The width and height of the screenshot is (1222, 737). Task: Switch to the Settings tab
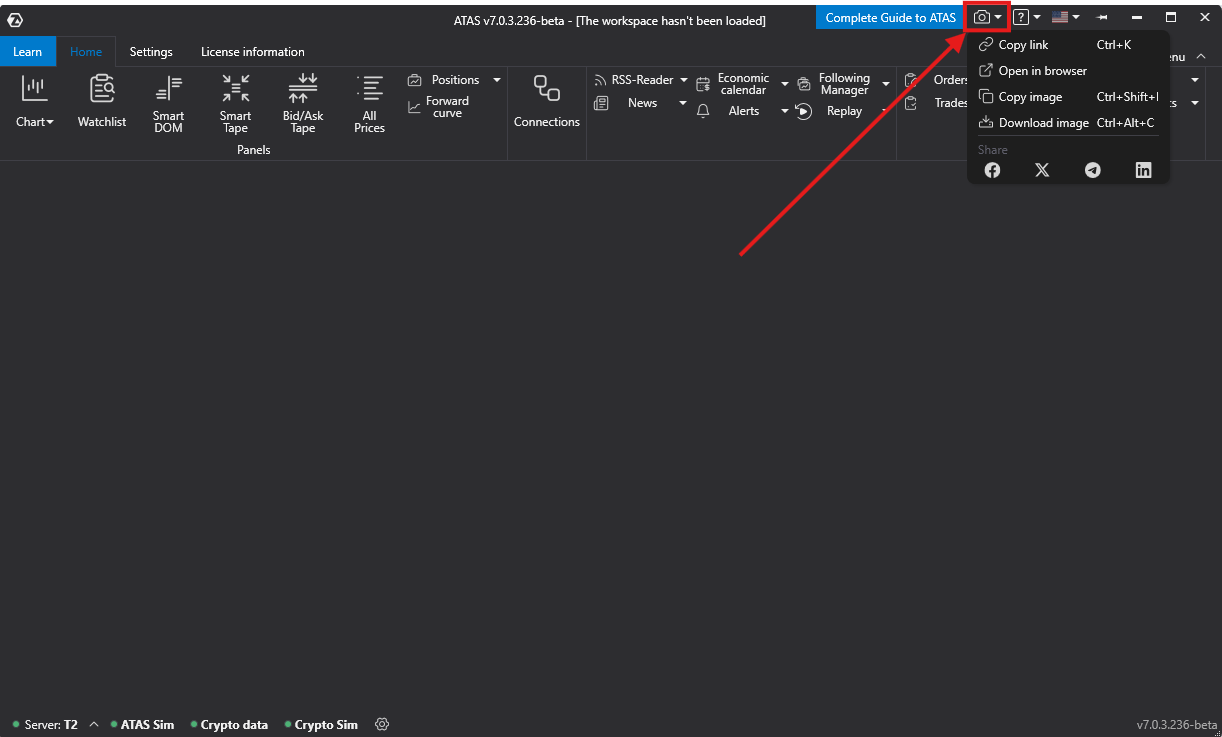coord(151,52)
